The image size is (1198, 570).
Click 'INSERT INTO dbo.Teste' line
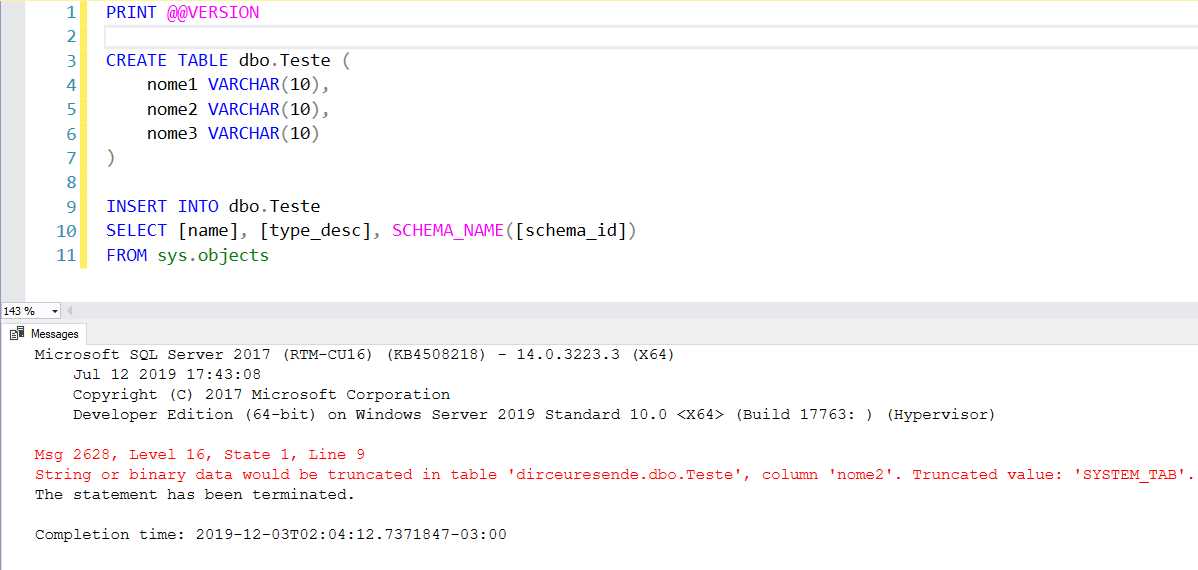[212, 206]
